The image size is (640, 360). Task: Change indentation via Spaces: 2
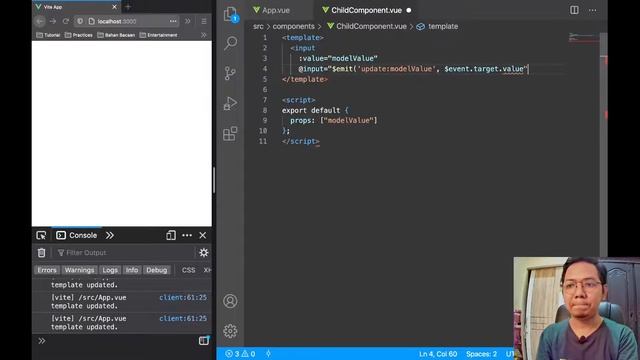click(x=481, y=354)
